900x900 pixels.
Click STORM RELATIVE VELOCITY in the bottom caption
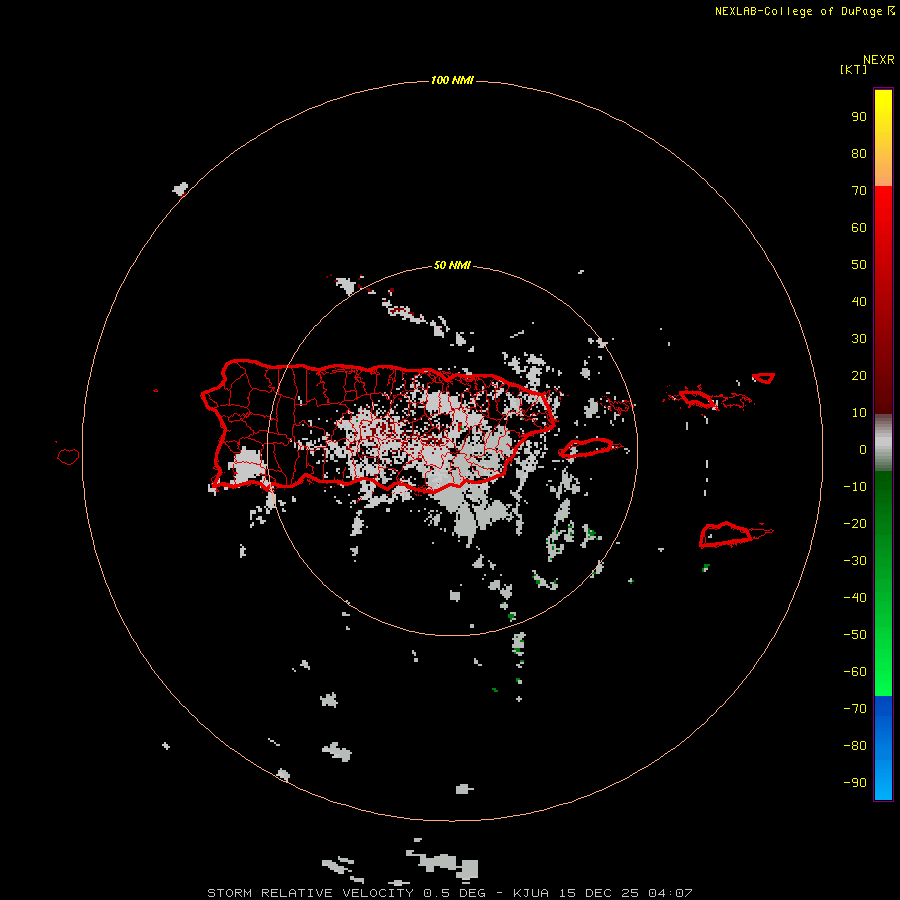(310, 893)
